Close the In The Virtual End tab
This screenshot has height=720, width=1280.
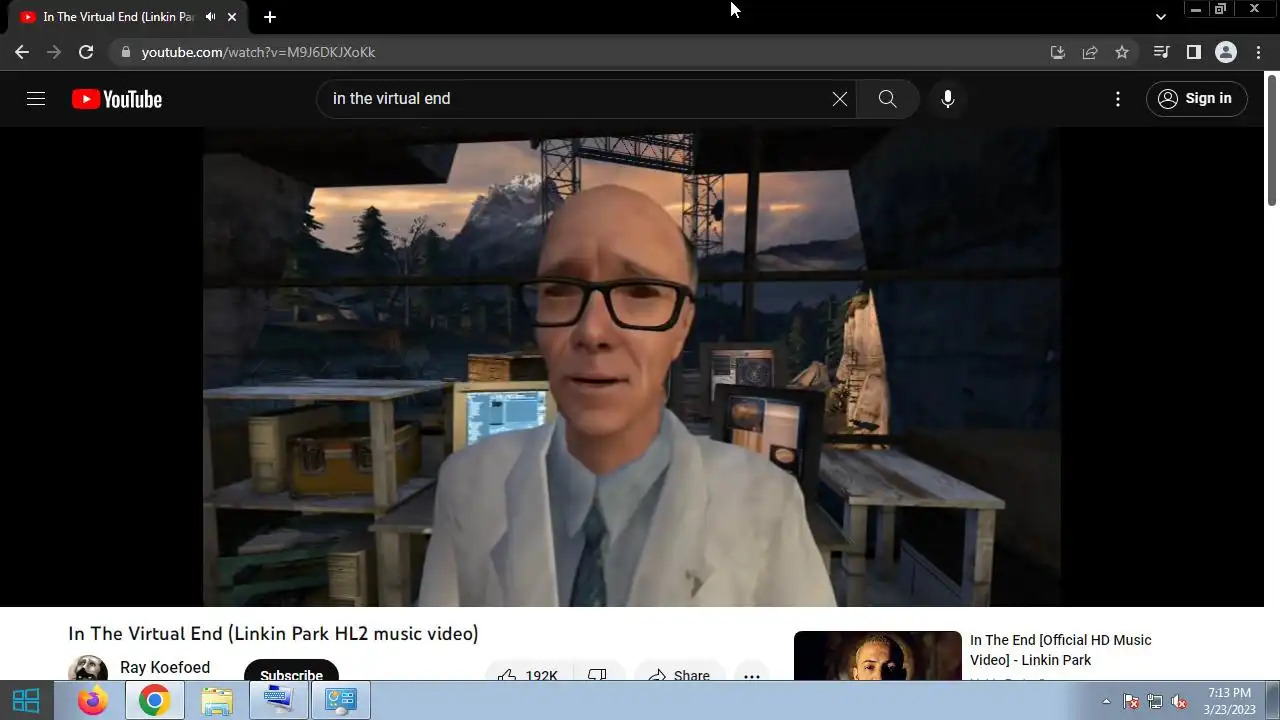click(233, 17)
